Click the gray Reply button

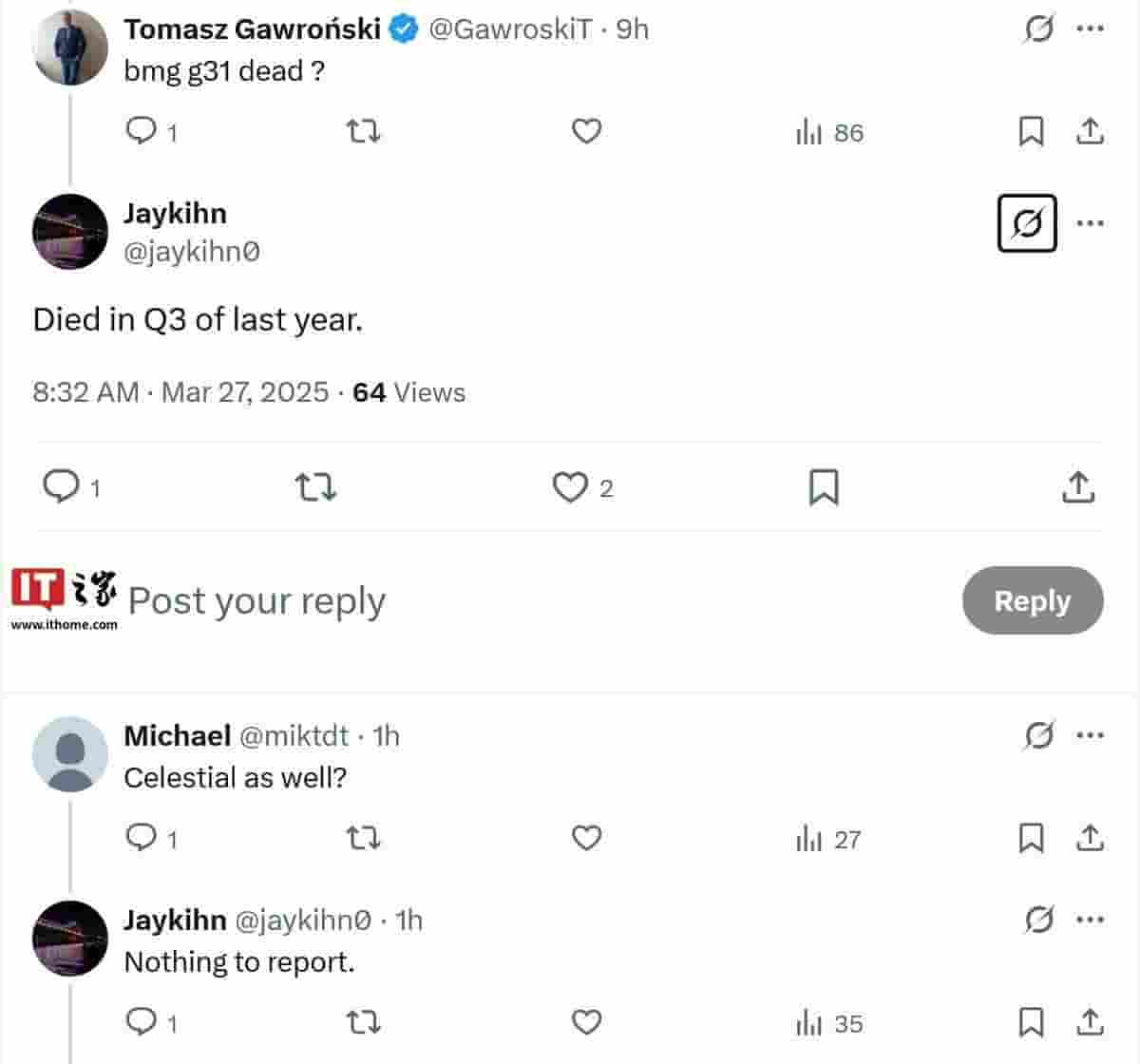[x=1032, y=600]
